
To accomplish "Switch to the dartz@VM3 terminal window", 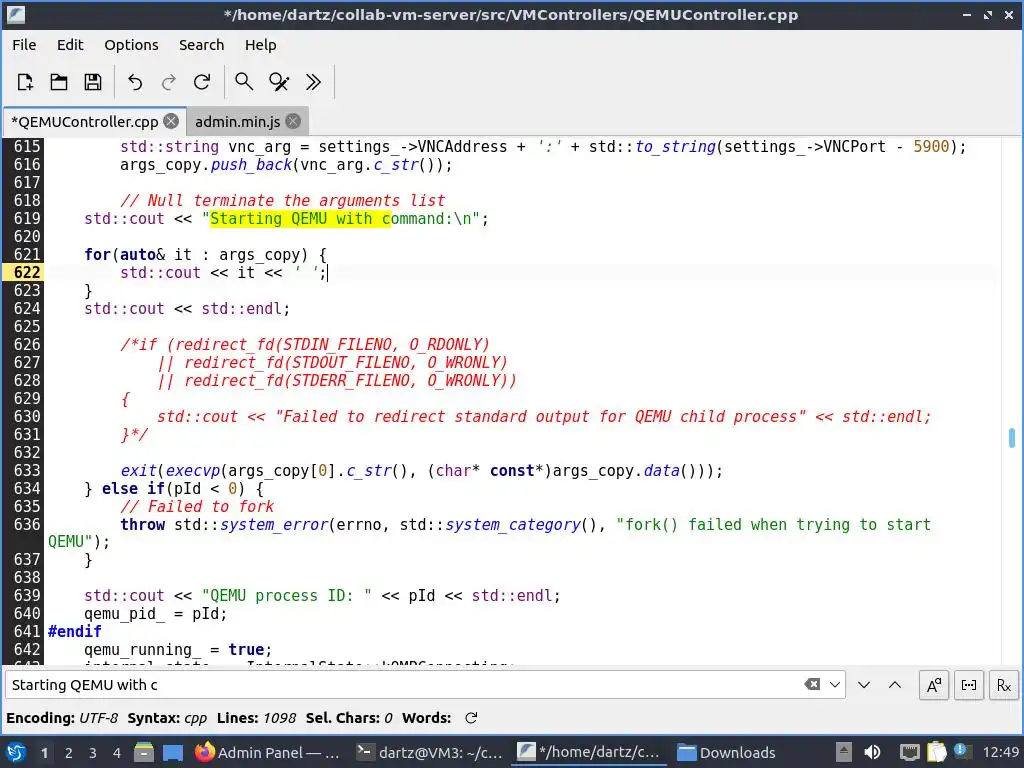I will point(430,752).
